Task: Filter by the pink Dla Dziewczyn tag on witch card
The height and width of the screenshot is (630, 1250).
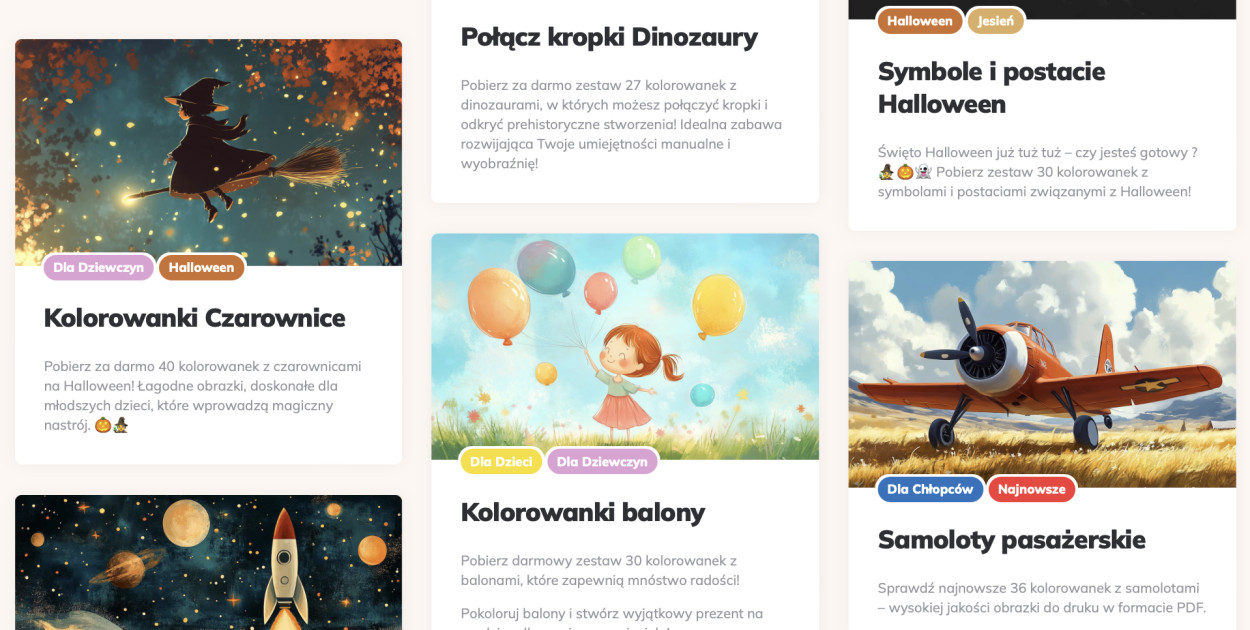Action: tap(99, 268)
